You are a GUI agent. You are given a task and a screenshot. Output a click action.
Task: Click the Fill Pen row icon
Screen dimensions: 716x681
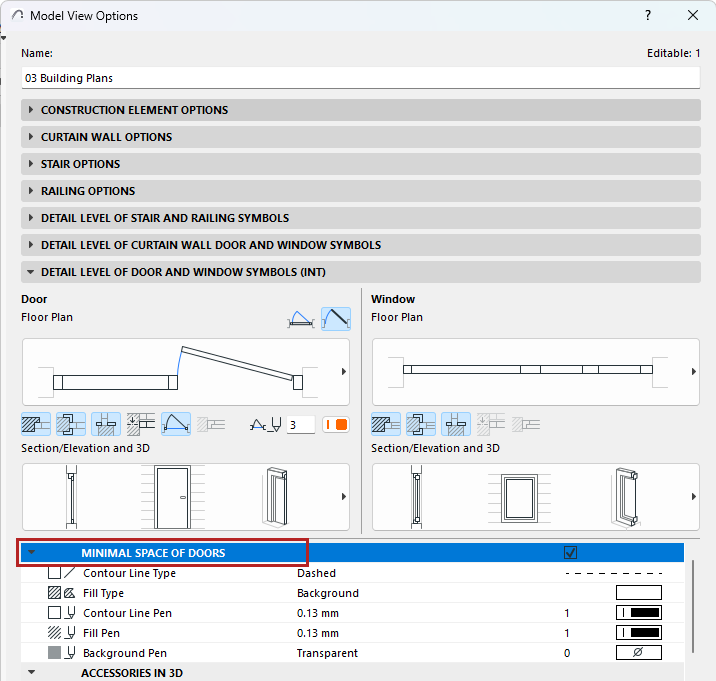tap(61, 633)
